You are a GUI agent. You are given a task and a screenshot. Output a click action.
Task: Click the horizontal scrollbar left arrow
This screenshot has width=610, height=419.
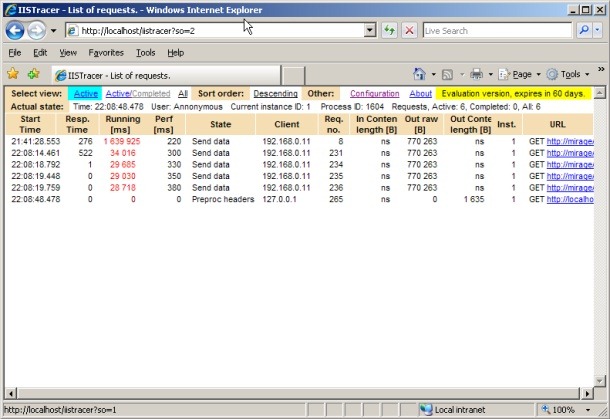point(11,394)
